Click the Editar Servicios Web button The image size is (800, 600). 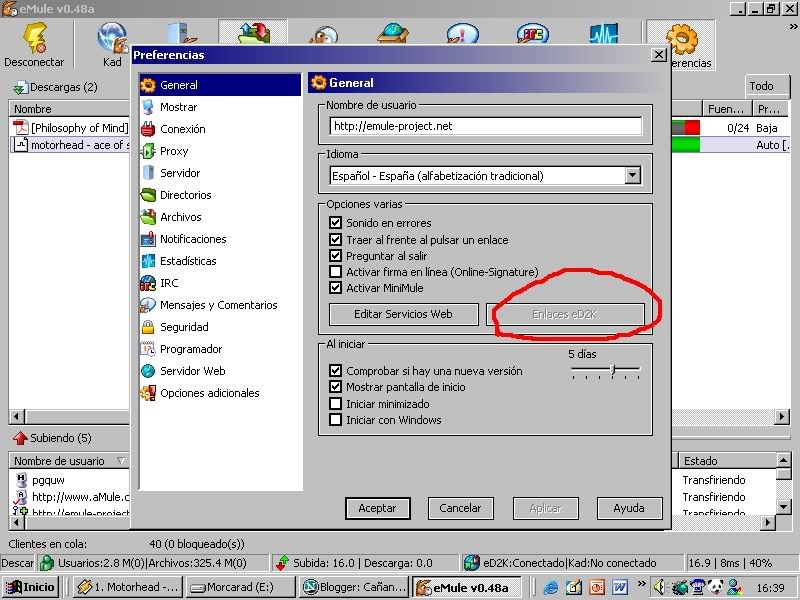pyautogui.click(x=403, y=314)
